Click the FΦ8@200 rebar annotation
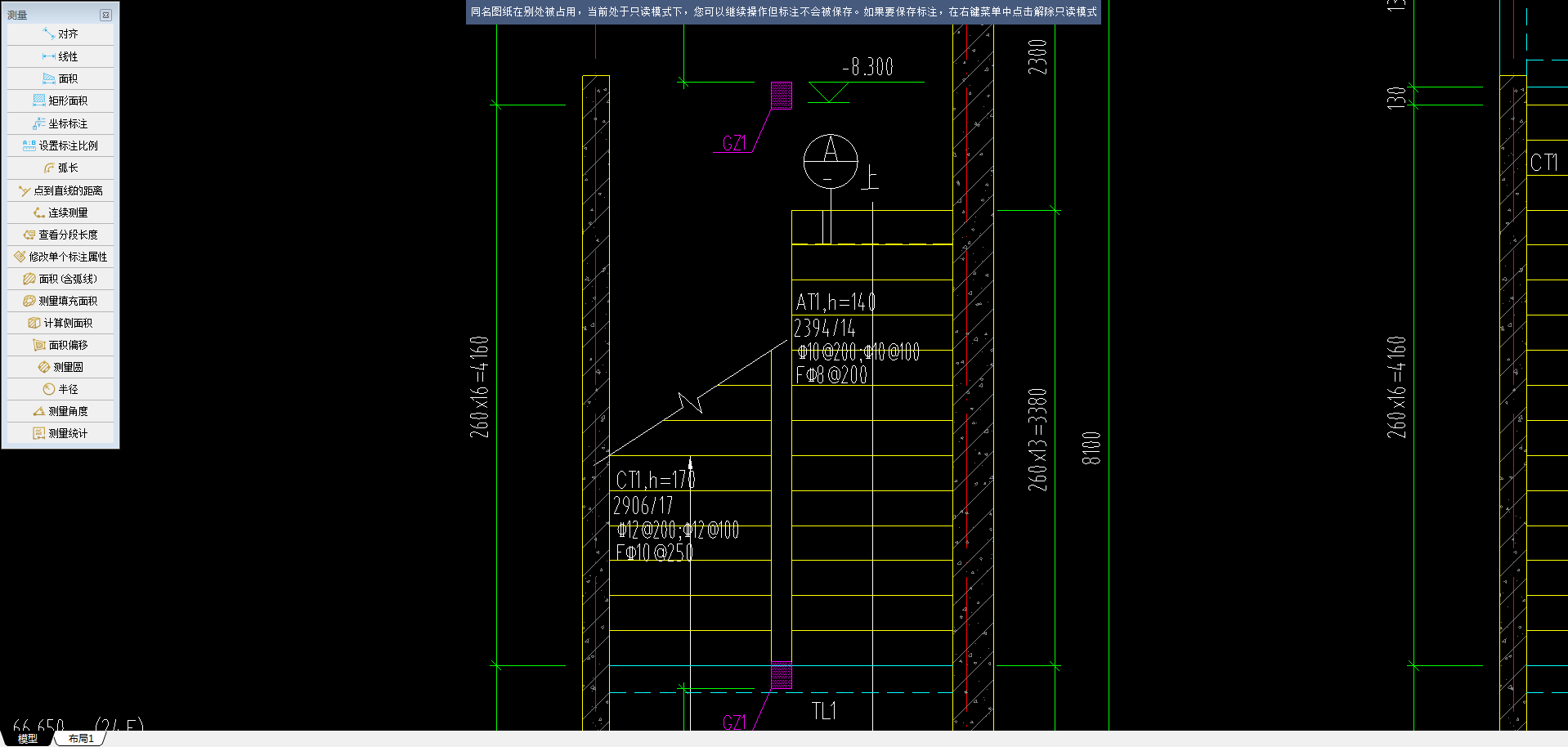Viewport: 1568px width, 747px height. coord(831,375)
